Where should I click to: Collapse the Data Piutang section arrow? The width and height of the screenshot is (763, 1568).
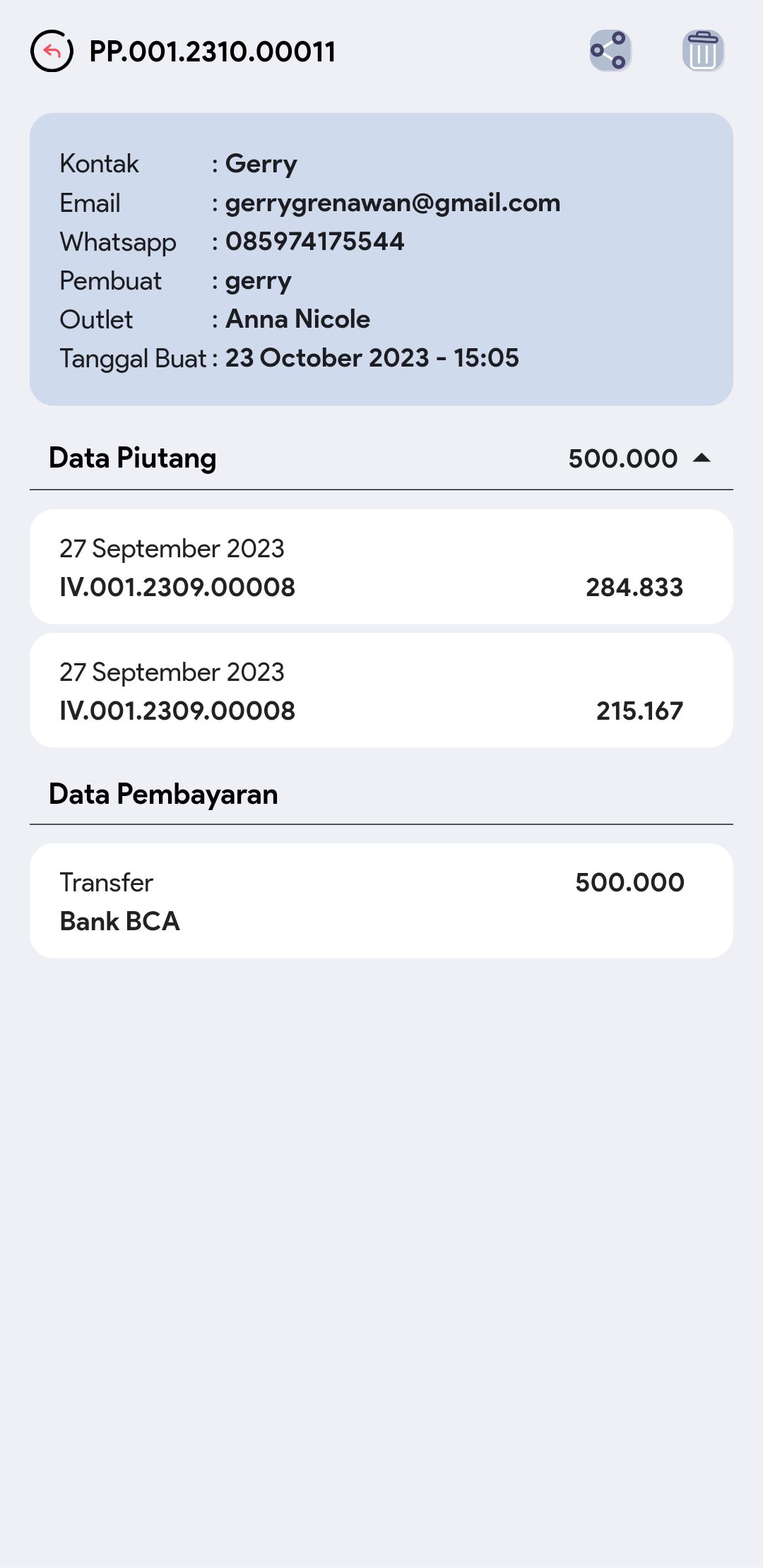(x=702, y=458)
